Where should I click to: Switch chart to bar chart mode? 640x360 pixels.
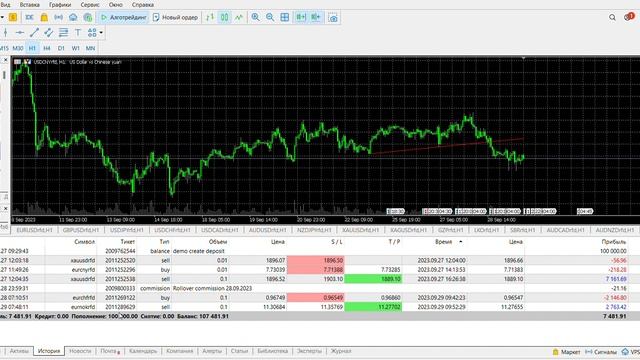point(210,17)
